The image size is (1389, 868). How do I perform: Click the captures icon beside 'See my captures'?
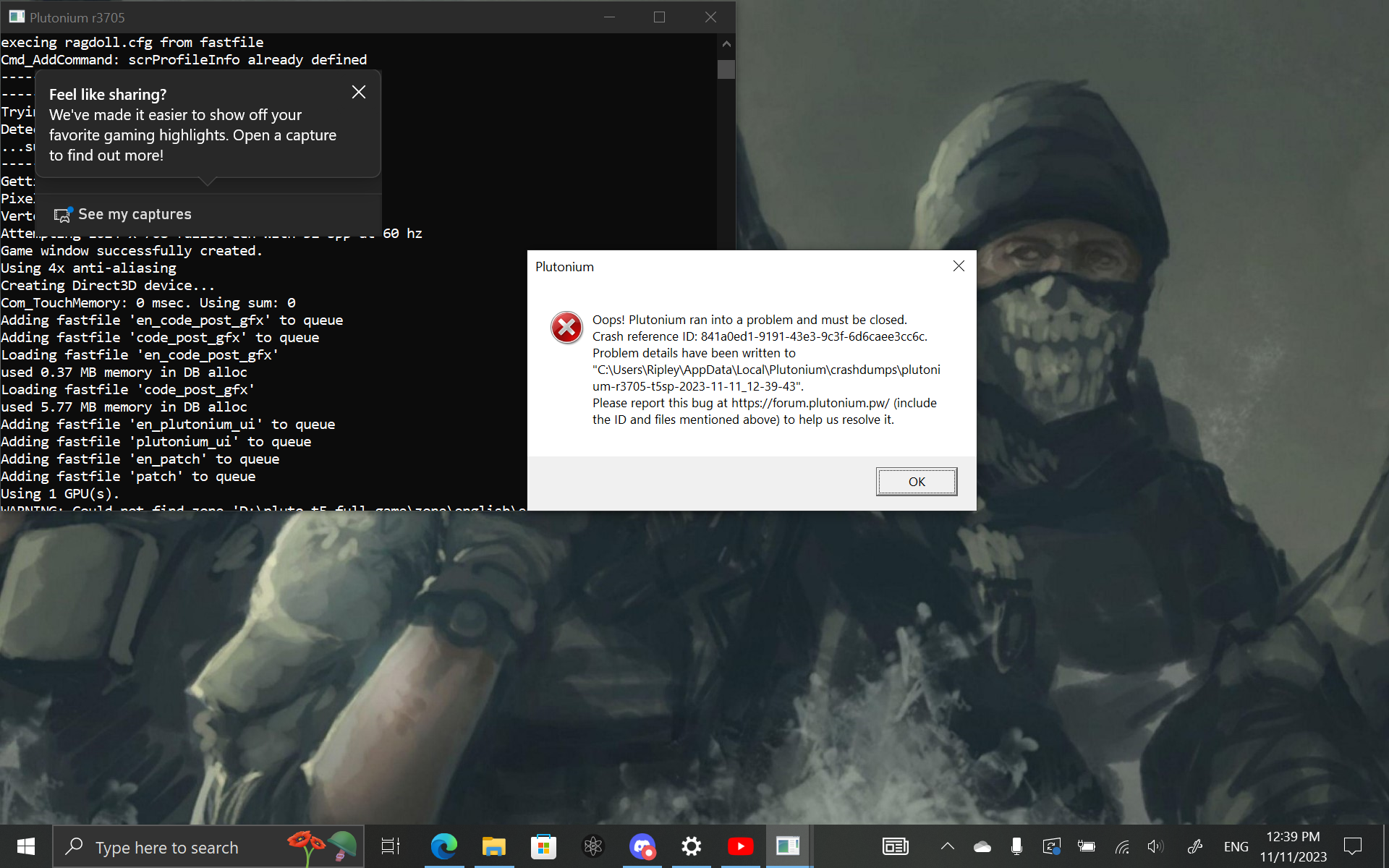(x=64, y=215)
